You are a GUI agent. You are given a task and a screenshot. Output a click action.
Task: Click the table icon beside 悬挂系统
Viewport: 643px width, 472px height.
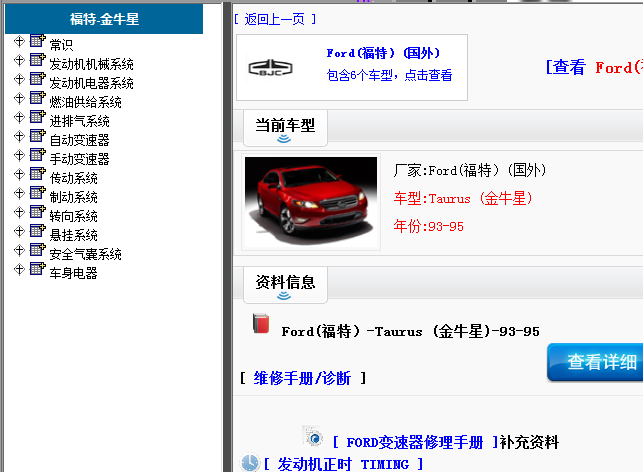pyautogui.click(x=38, y=230)
